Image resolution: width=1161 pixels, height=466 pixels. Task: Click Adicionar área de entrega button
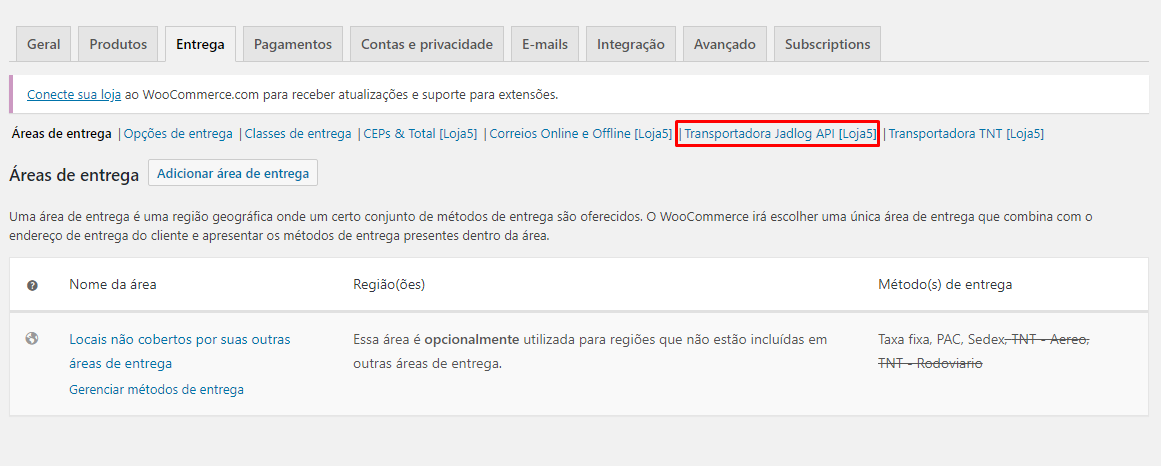233,173
